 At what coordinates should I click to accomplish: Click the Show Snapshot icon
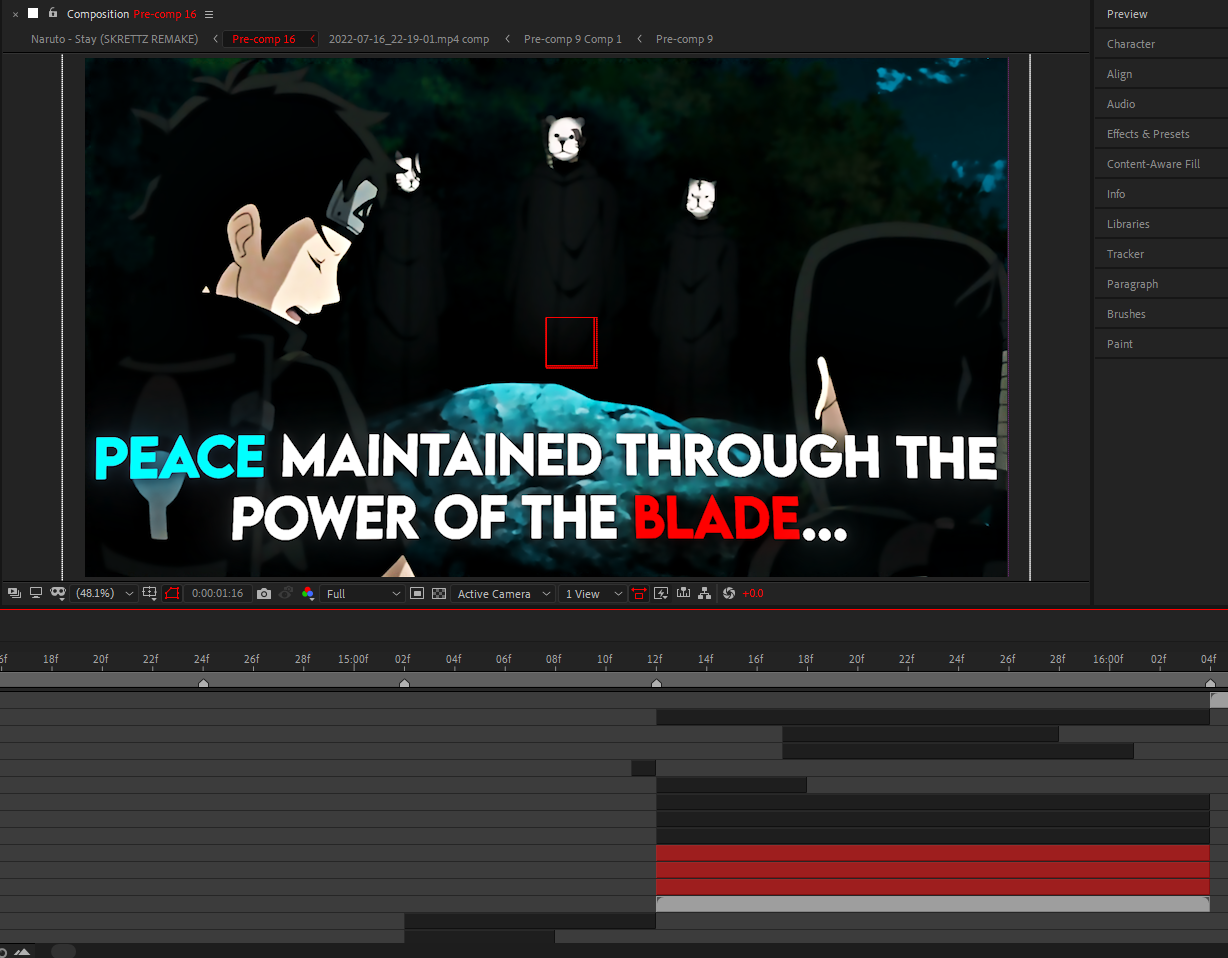(x=286, y=593)
